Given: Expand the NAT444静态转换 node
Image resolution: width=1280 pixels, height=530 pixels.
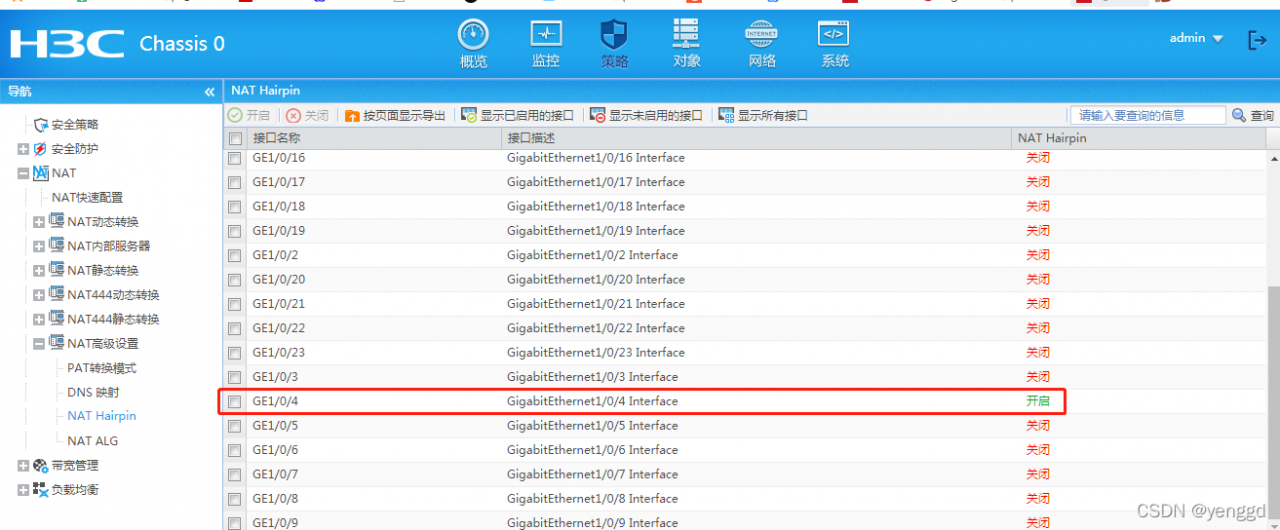Looking at the screenshot, I should tap(39, 320).
